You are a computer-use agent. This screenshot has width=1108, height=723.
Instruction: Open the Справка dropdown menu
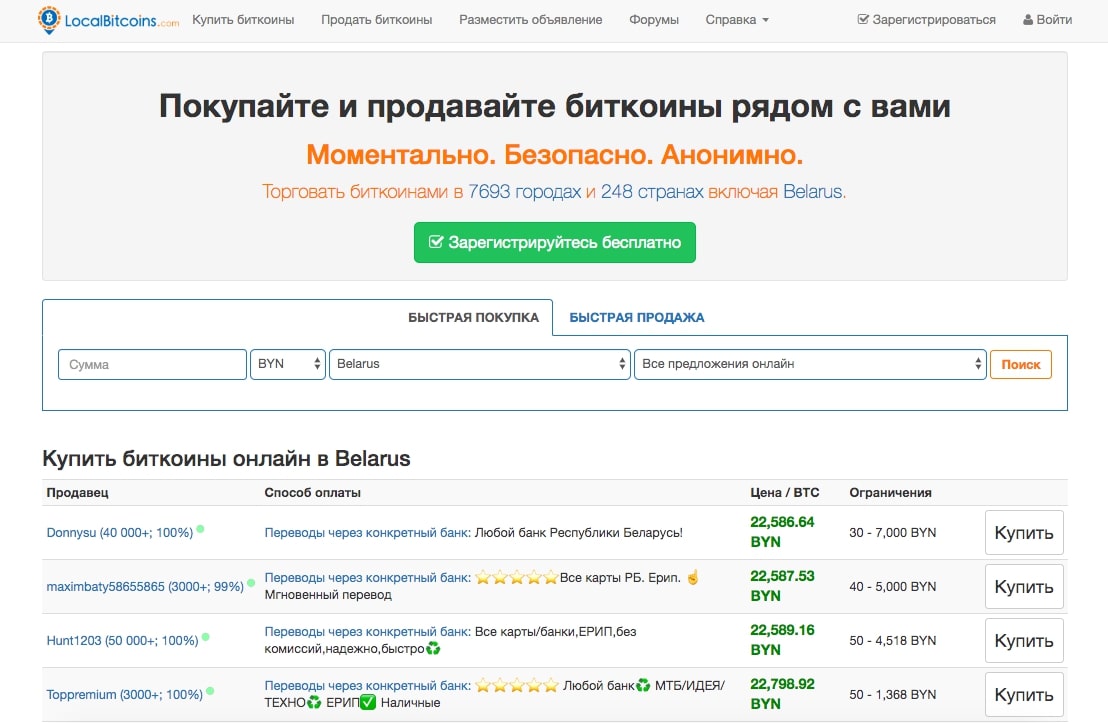(x=736, y=19)
